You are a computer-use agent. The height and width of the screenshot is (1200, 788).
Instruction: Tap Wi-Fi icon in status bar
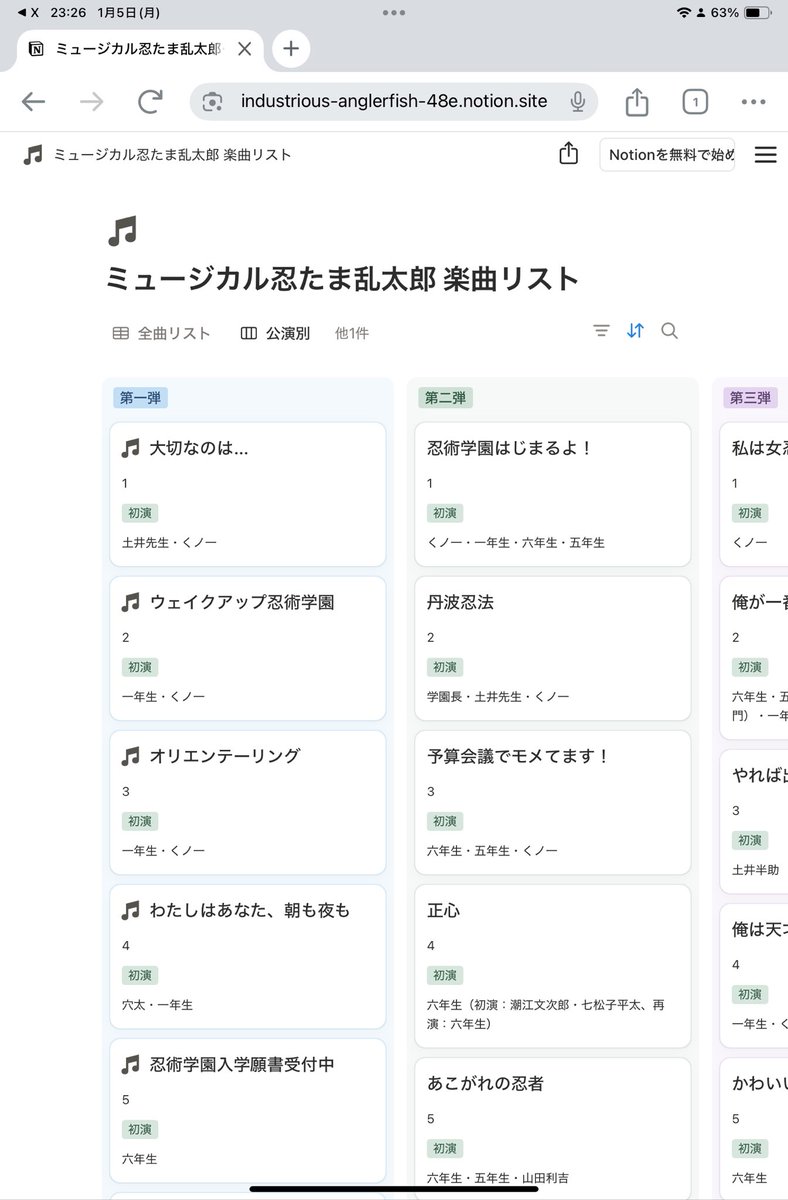684,13
